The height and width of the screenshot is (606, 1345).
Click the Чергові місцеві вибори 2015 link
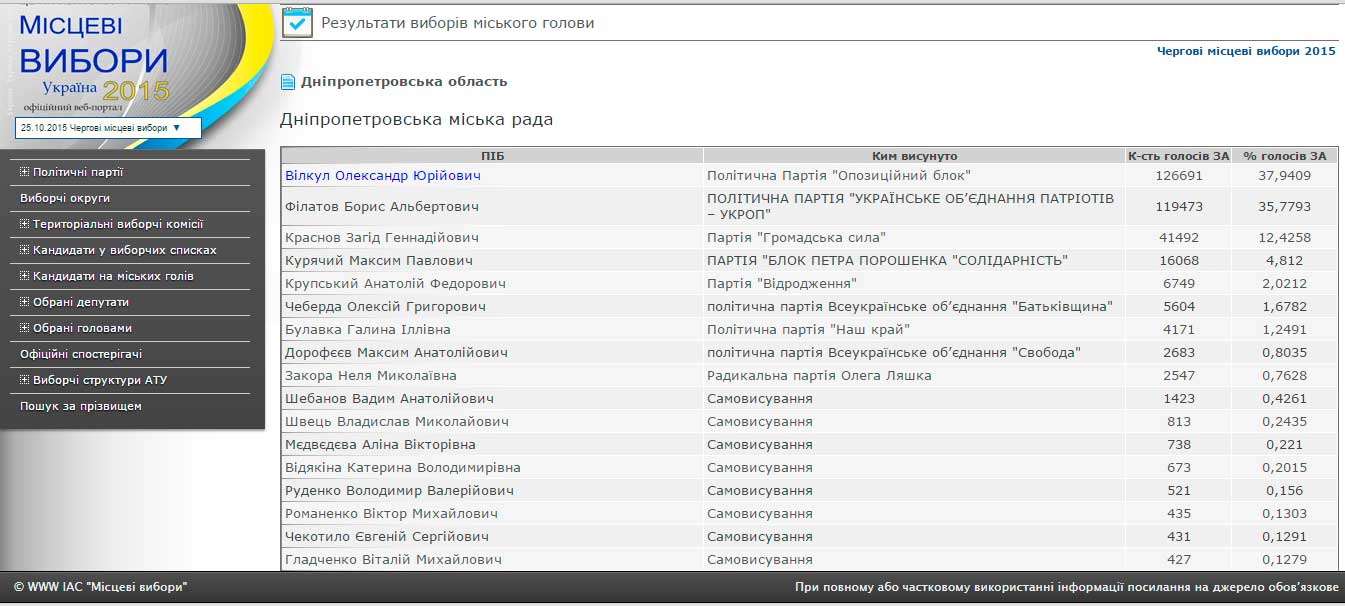click(1245, 51)
